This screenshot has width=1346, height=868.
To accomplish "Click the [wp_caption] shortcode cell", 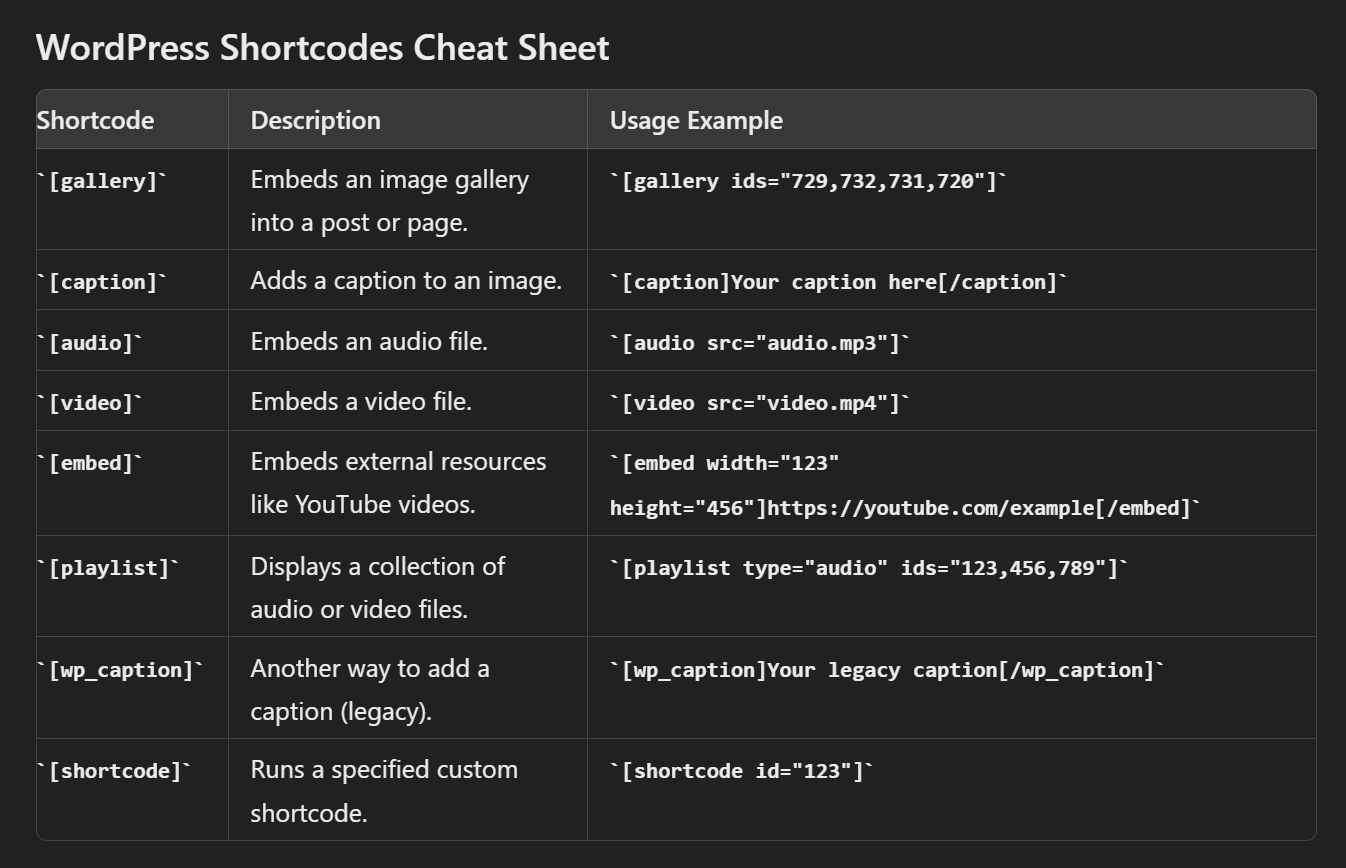I will tap(120, 670).
